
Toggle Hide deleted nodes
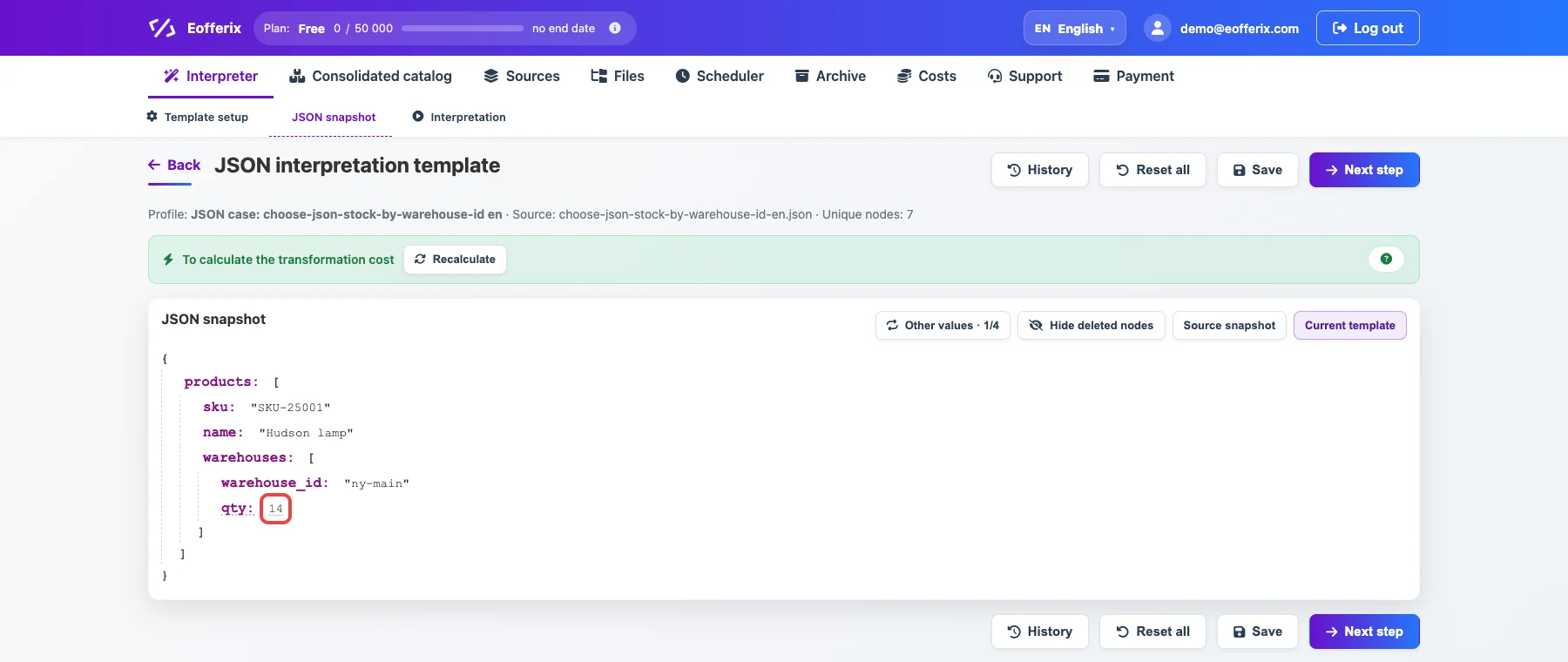1091,326
